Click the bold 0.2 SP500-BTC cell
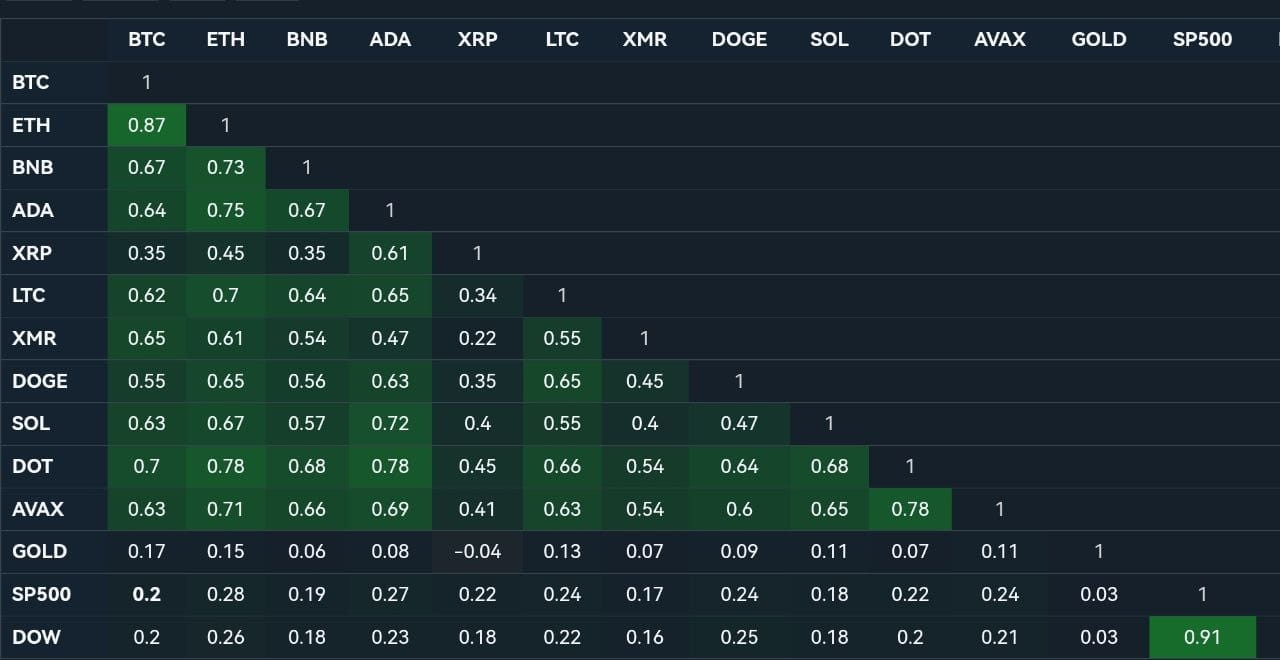1280x660 pixels. [146, 594]
